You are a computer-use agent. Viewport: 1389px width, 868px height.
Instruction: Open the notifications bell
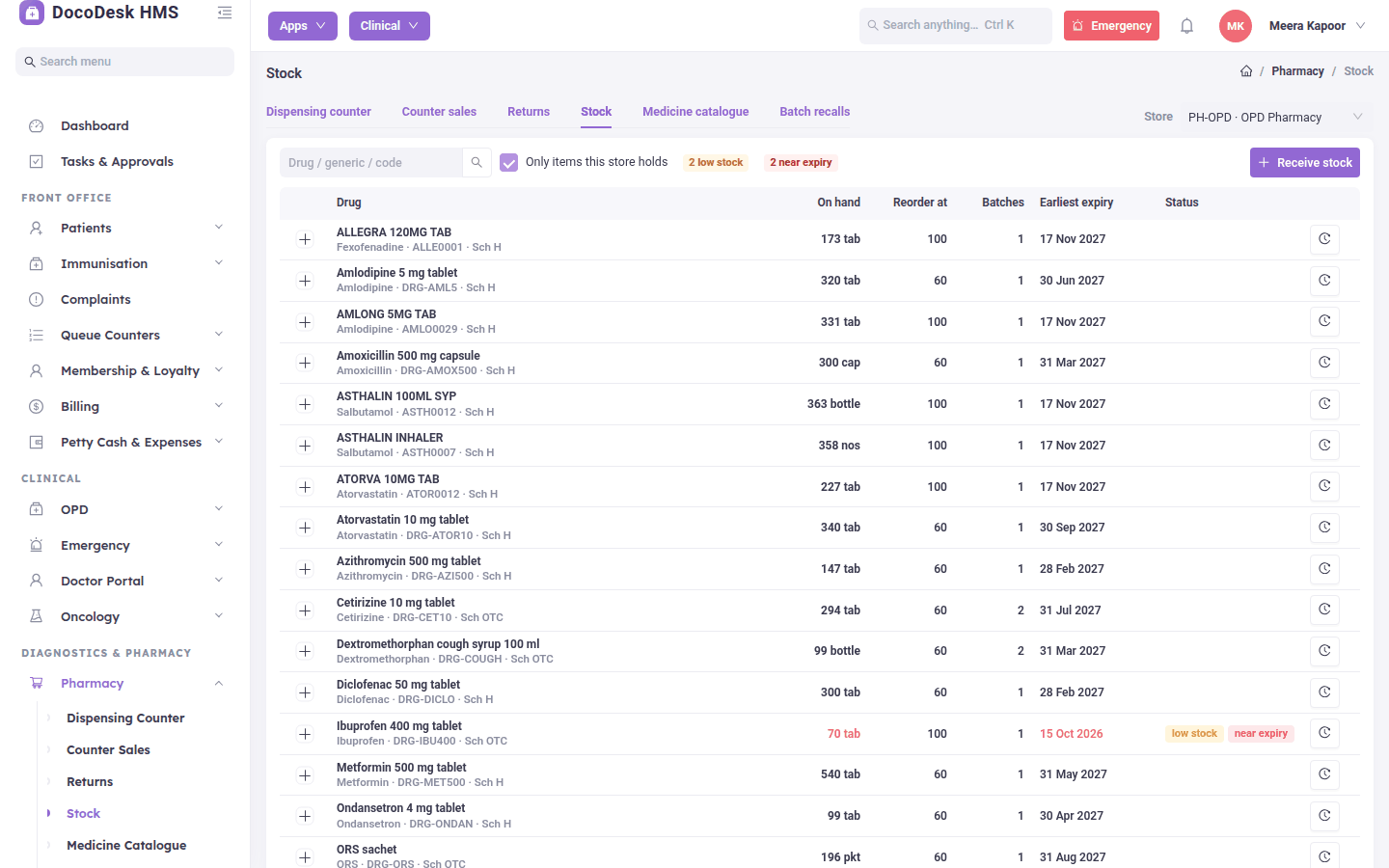1187,26
